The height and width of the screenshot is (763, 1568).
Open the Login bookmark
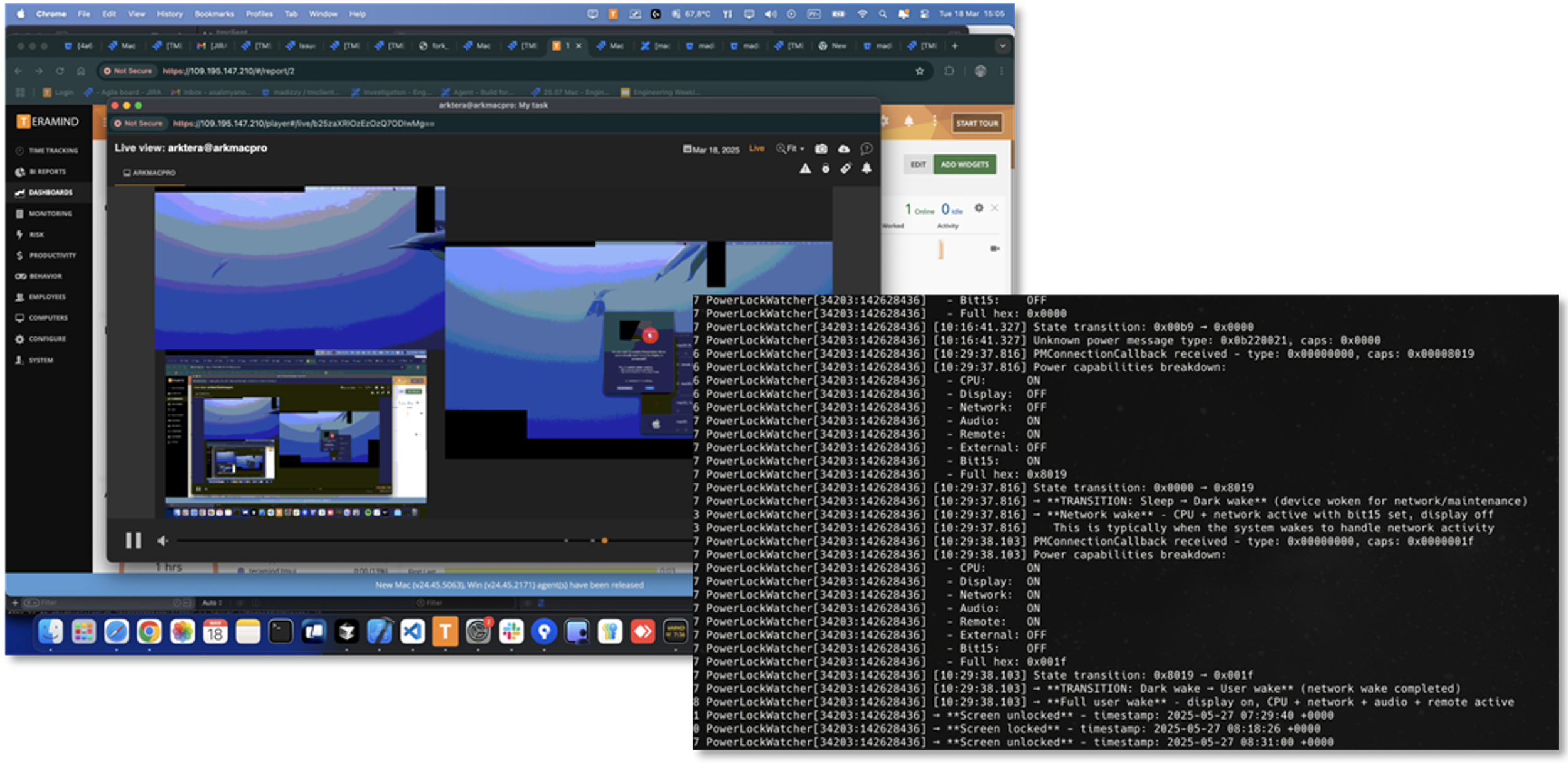click(x=58, y=92)
